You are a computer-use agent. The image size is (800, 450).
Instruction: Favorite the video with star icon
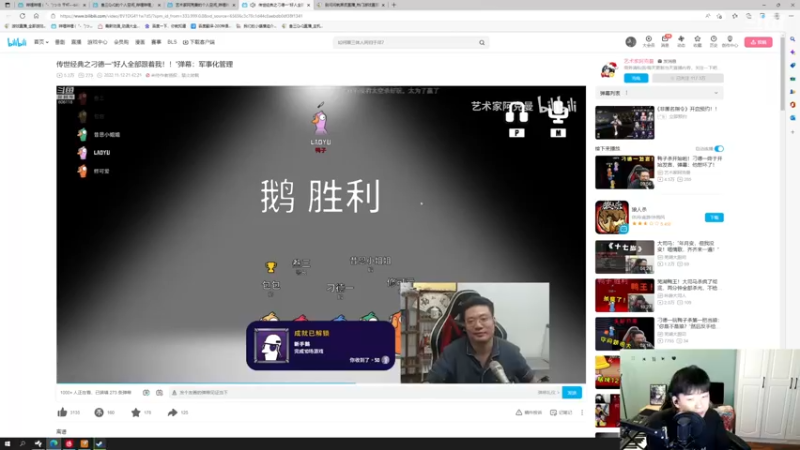(x=136, y=412)
